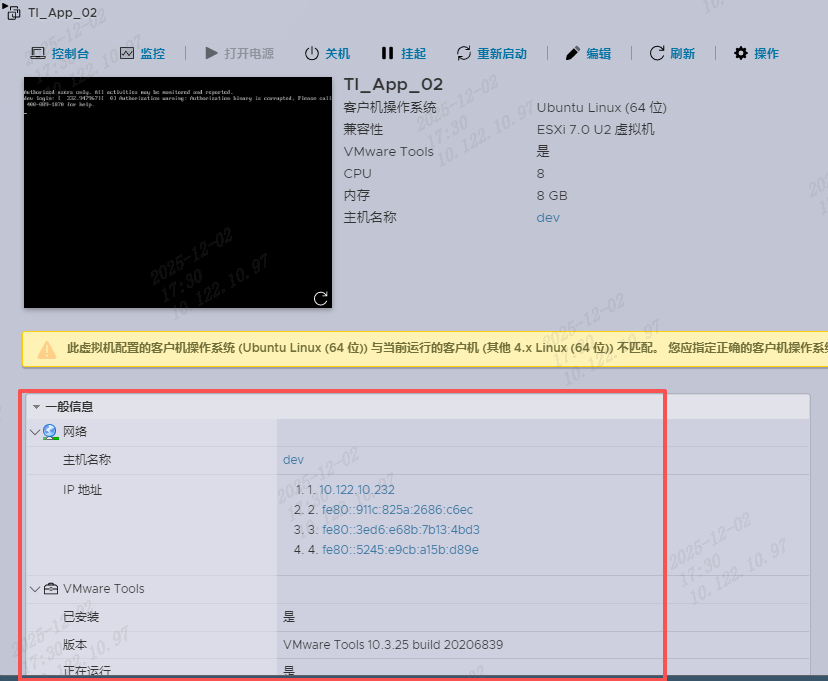828x681 pixels.
Task: Click the greyed-out 打开电源 power-on button
Action: tap(239, 53)
